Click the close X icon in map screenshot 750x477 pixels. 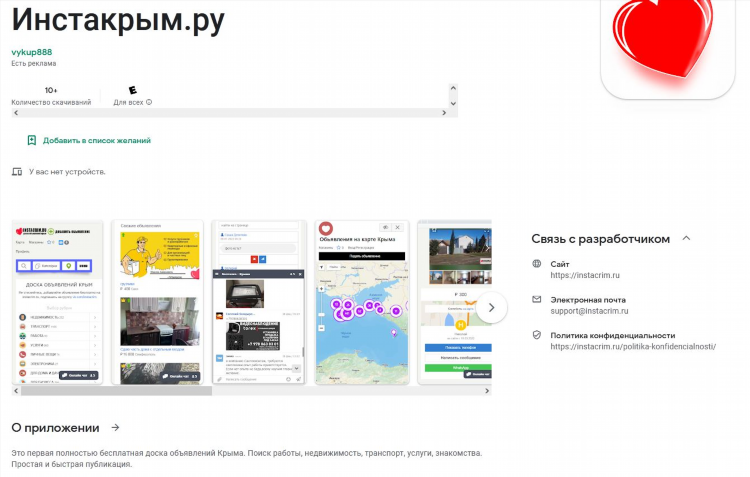(397, 227)
